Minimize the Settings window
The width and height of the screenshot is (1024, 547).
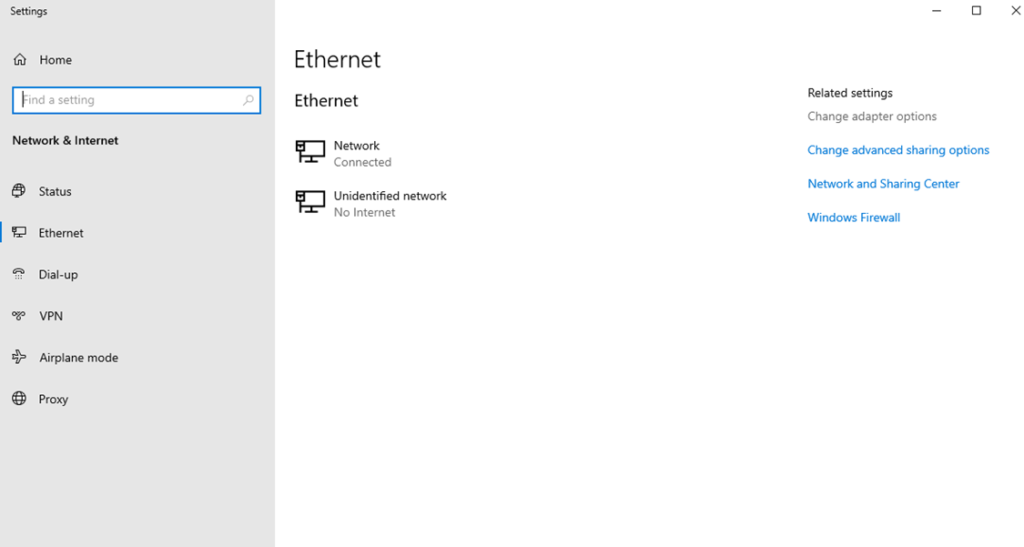point(937,11)
